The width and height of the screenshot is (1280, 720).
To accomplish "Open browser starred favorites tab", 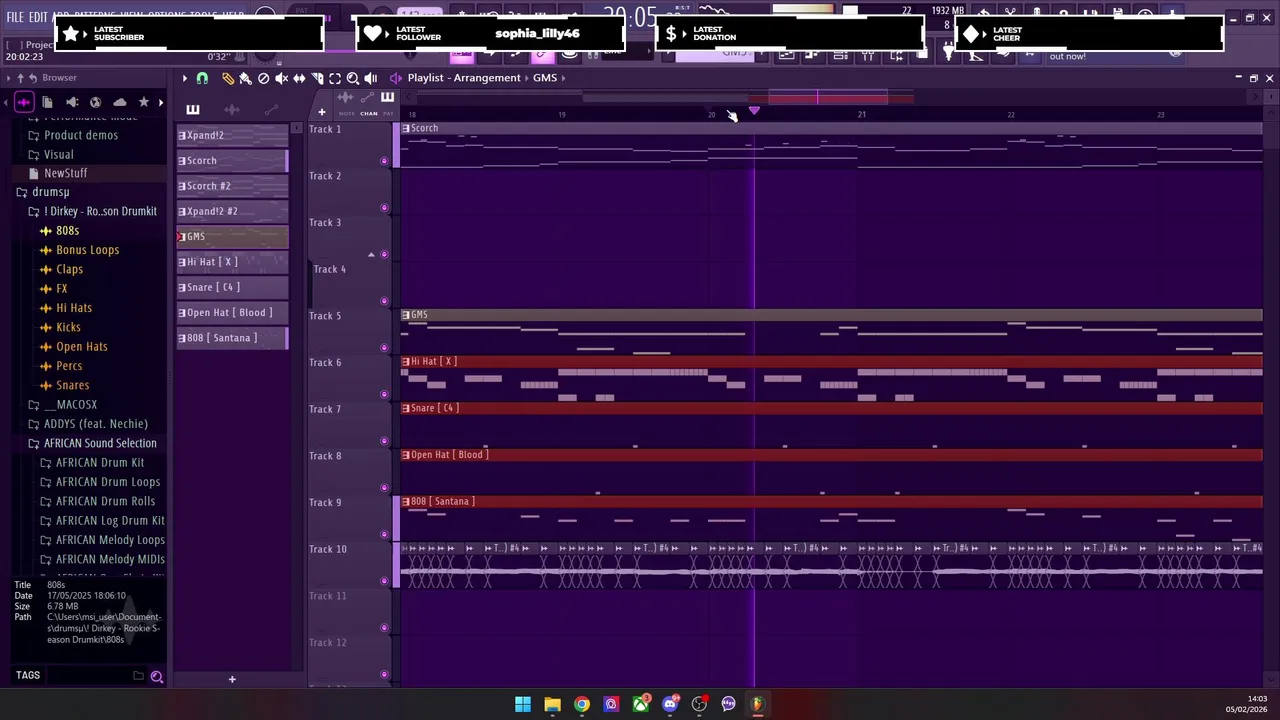I will pyautogui.click(x=144, y=102).
